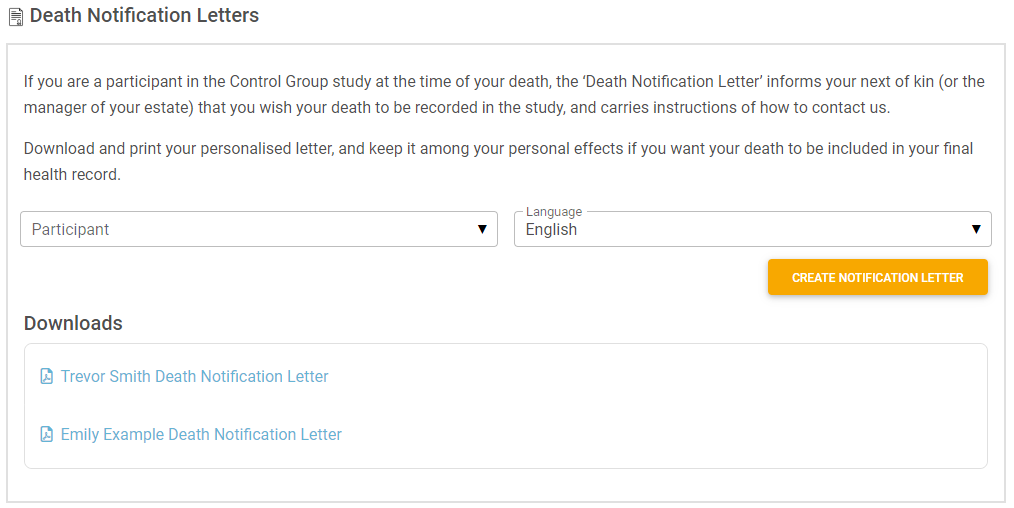The image size is (1014, 508).
Task: Click the Downloads section heading
Action: (x=73, y=323)
